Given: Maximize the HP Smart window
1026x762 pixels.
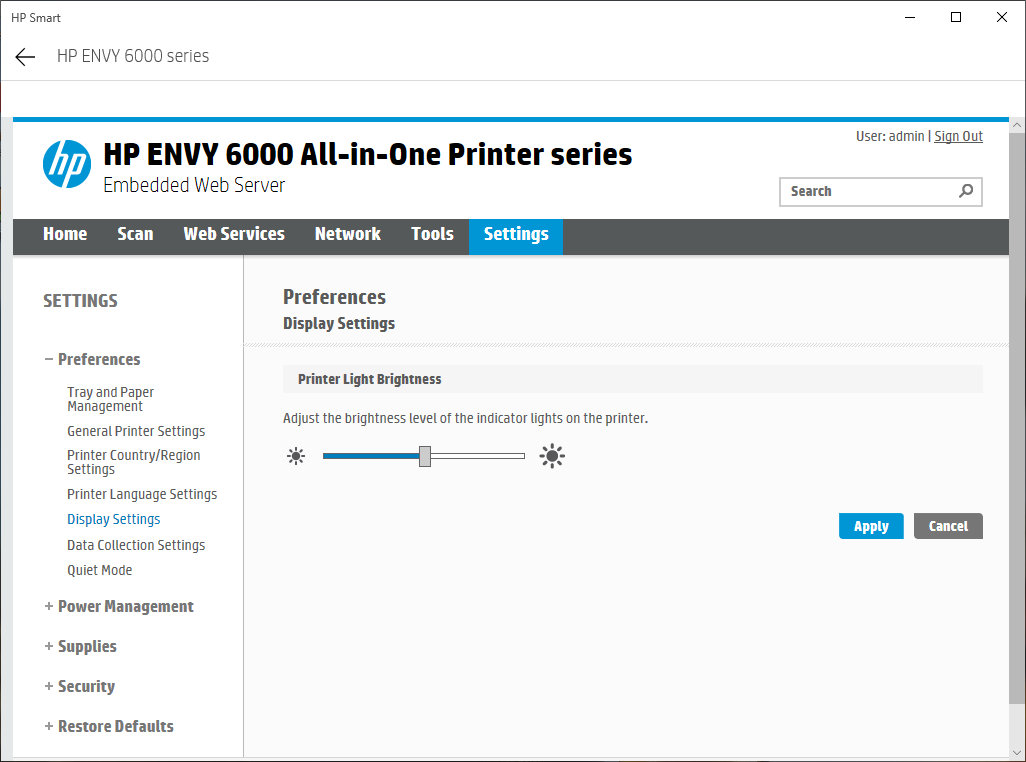Looking at the screenshot, I should point(955,17).
